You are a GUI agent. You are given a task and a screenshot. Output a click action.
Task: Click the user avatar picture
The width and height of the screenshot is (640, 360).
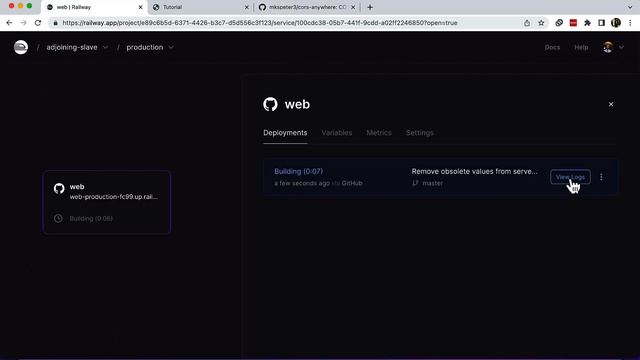(x=608, y=47)
